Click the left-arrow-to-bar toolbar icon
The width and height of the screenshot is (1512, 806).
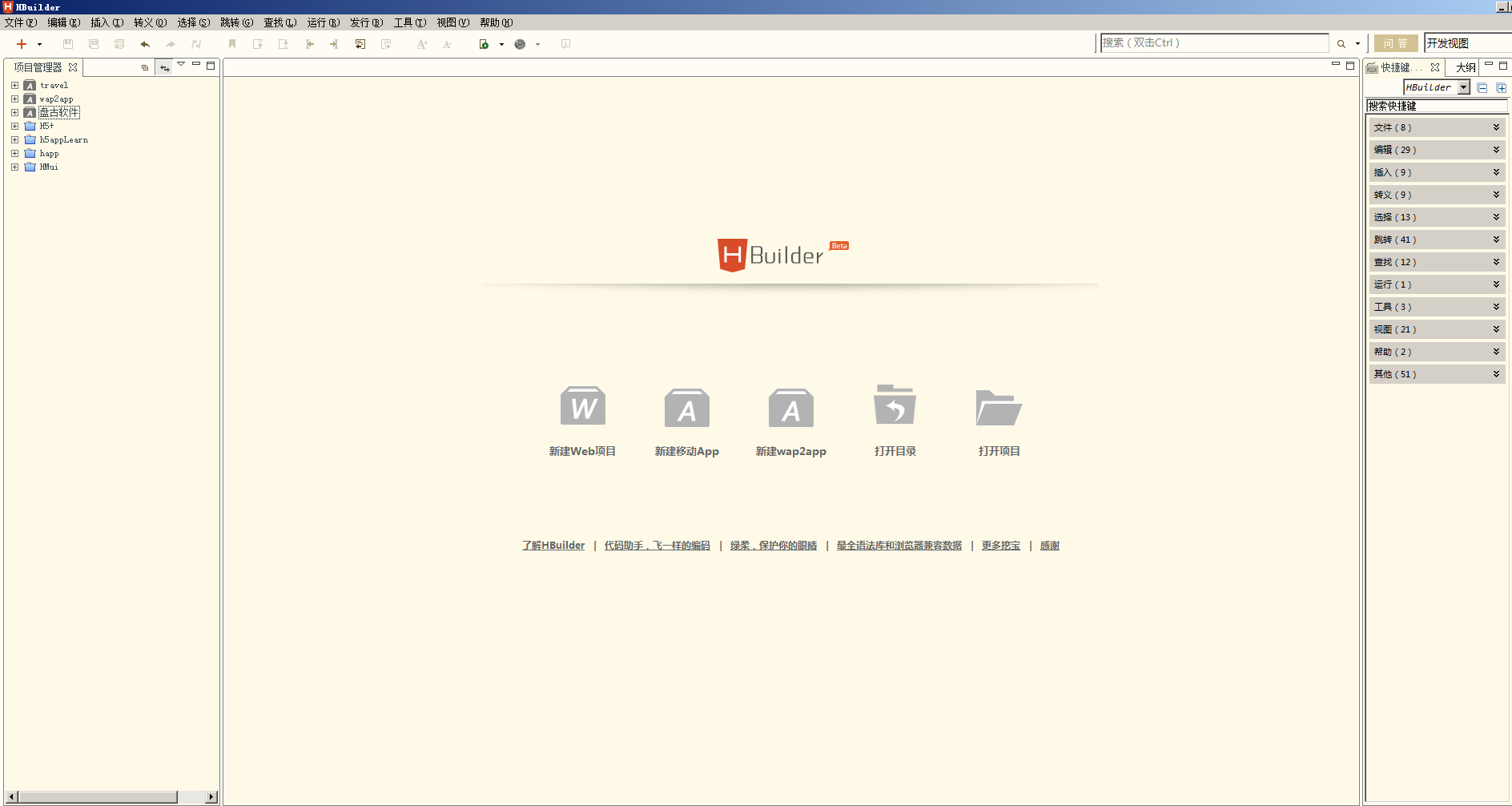309,44
